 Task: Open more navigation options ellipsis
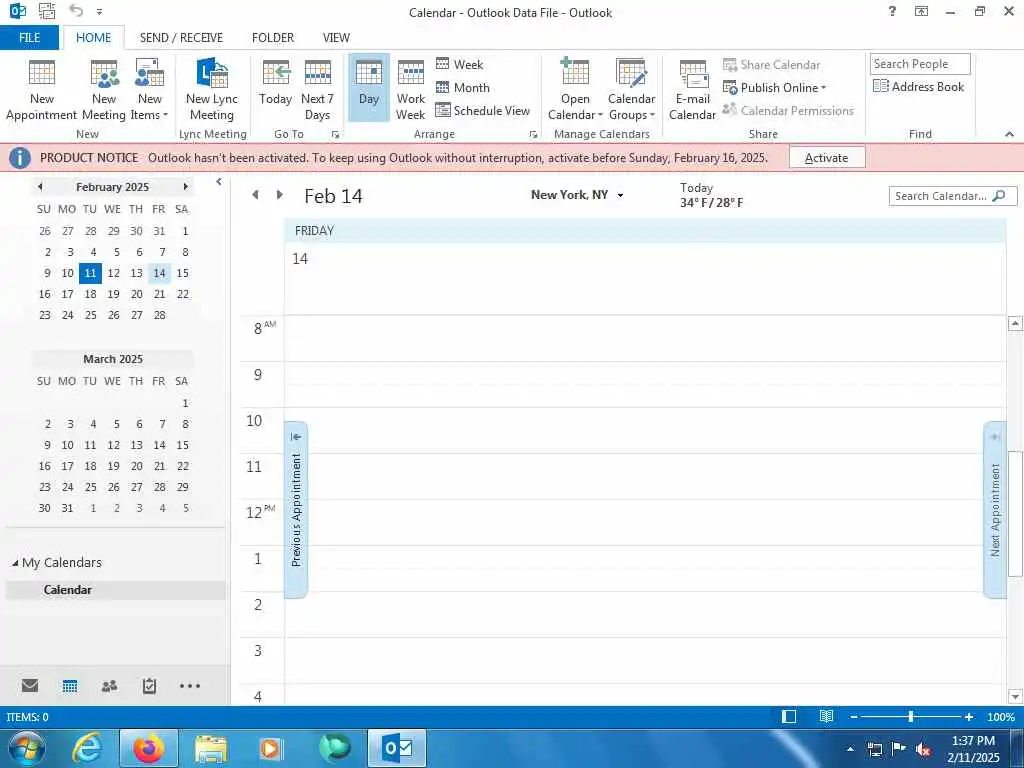tap(190, 686)
